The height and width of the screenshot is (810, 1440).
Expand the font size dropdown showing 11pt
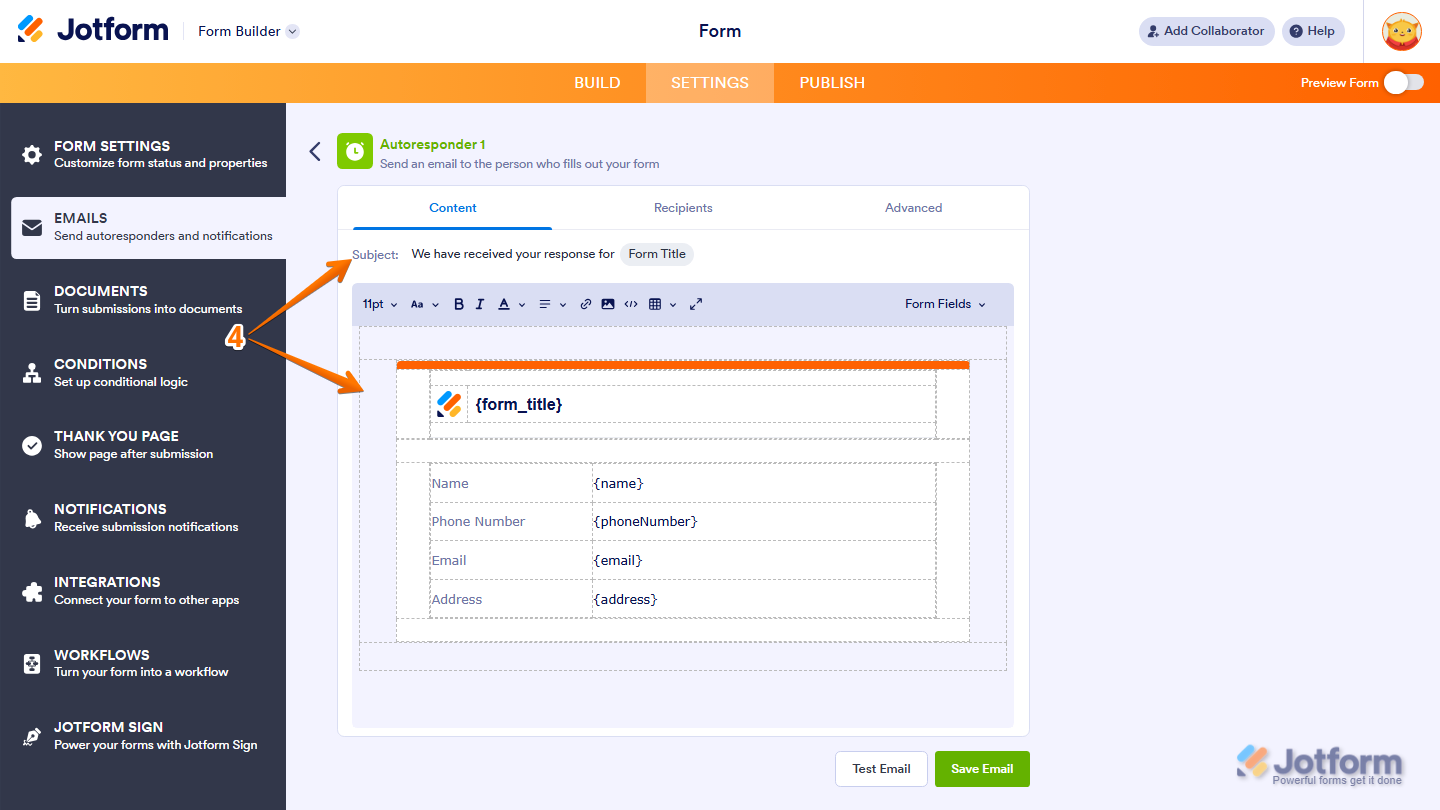378,304
